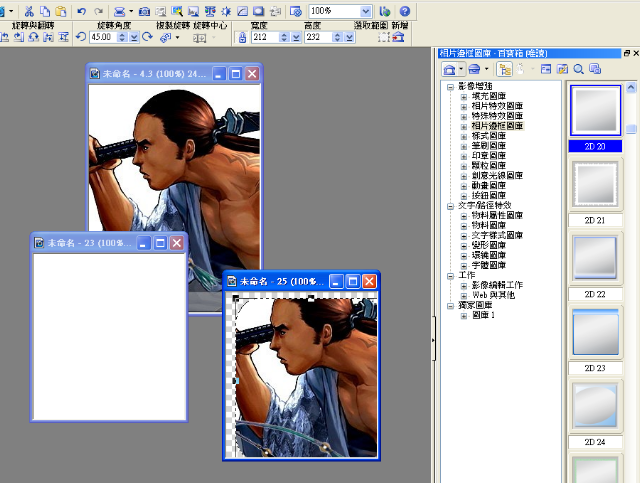This screenshot has width=640, height=483.
Task: Click the first rotate-and-flip icon under 旋轉與翻轉
Action: point(4,38)
